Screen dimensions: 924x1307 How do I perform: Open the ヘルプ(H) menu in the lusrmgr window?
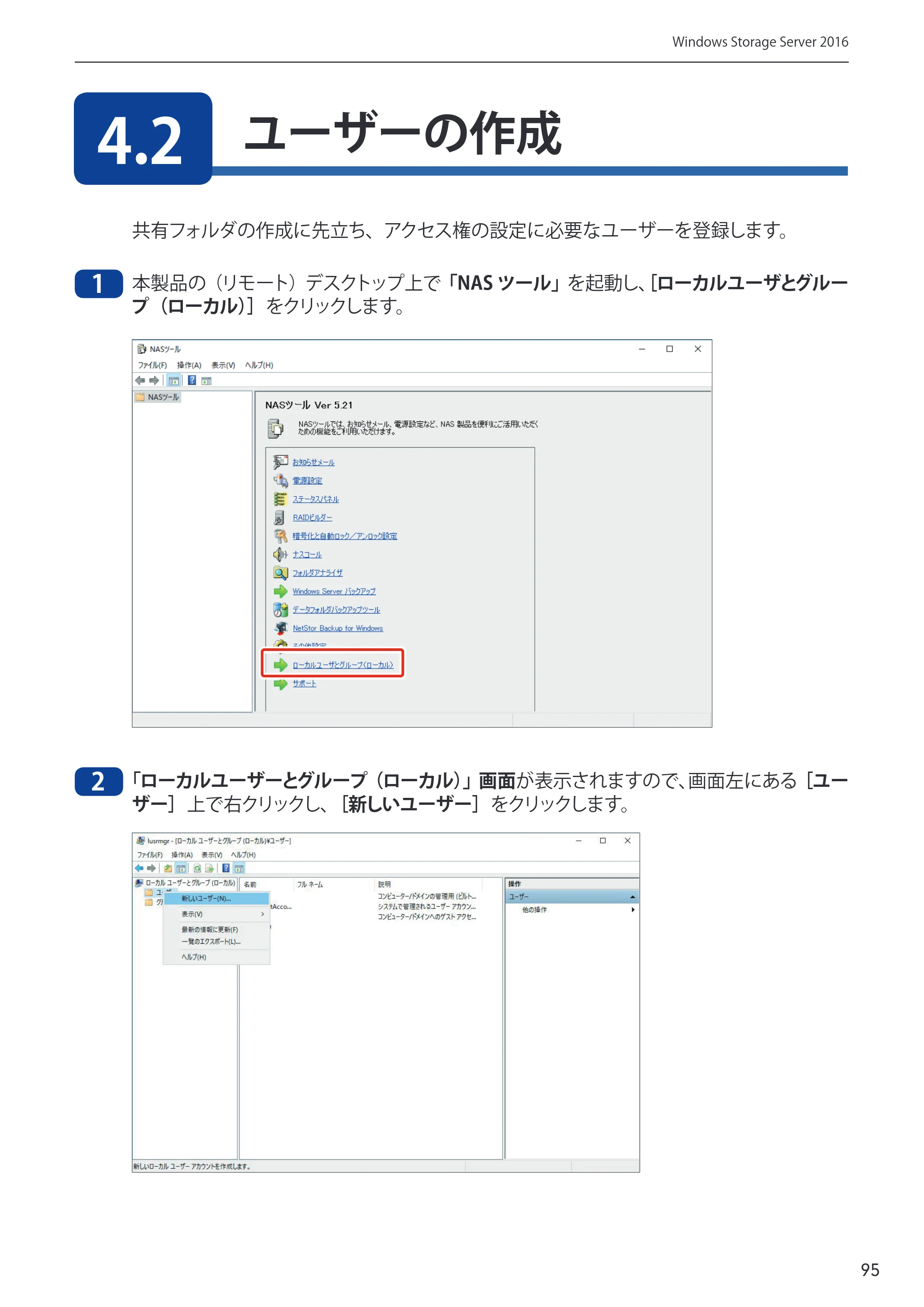click(243, 855)
